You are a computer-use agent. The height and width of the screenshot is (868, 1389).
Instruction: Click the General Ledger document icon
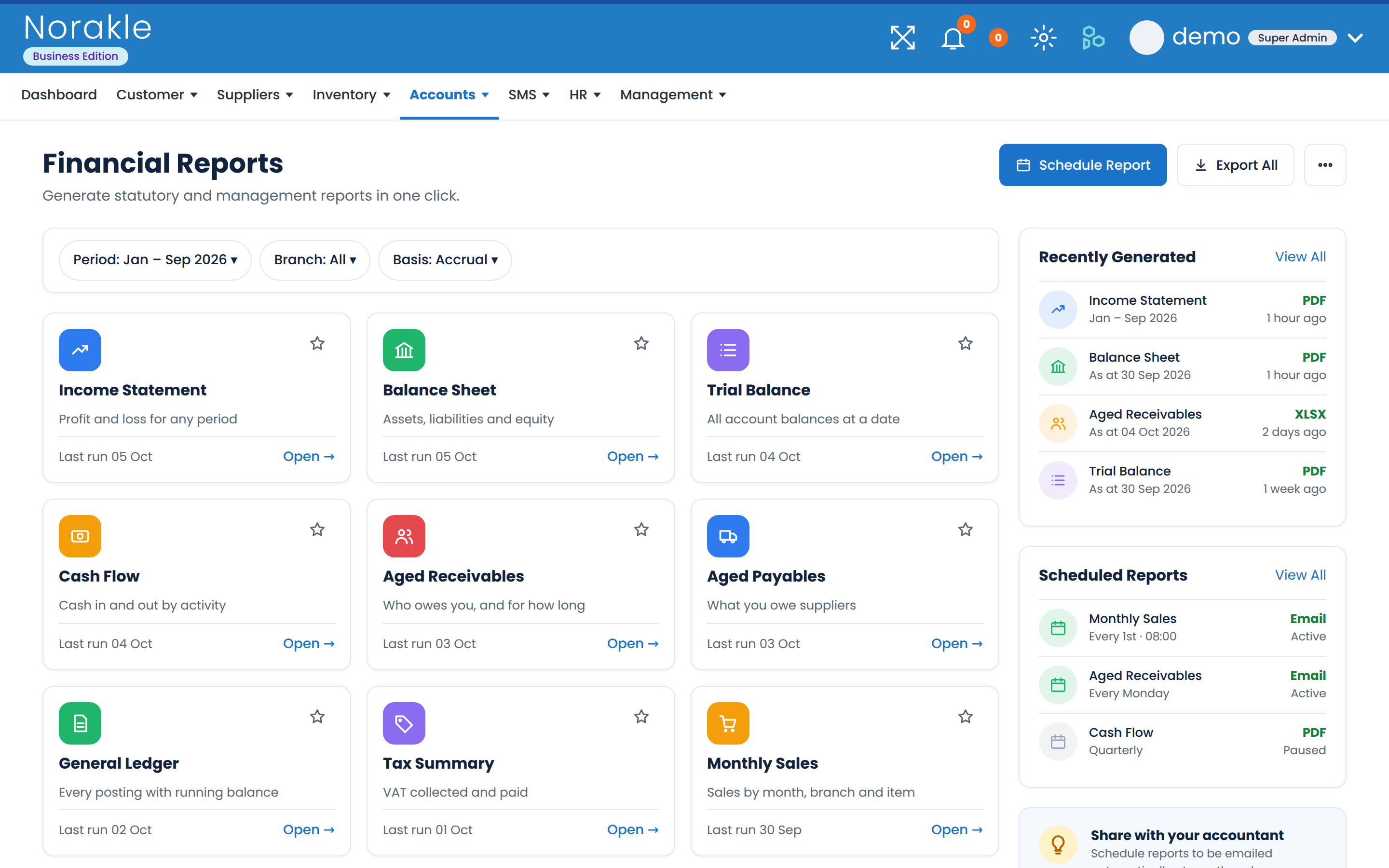tap(80, 723)
